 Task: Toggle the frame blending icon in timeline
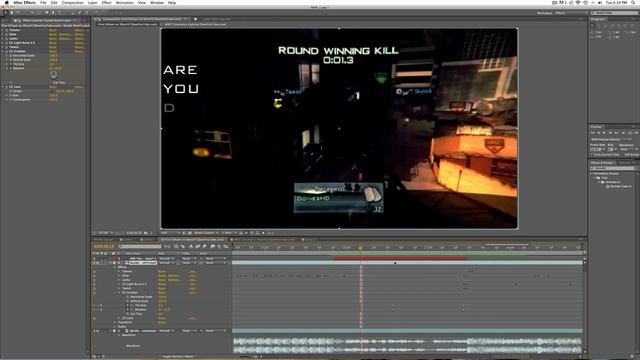click(x=198, y=247)
